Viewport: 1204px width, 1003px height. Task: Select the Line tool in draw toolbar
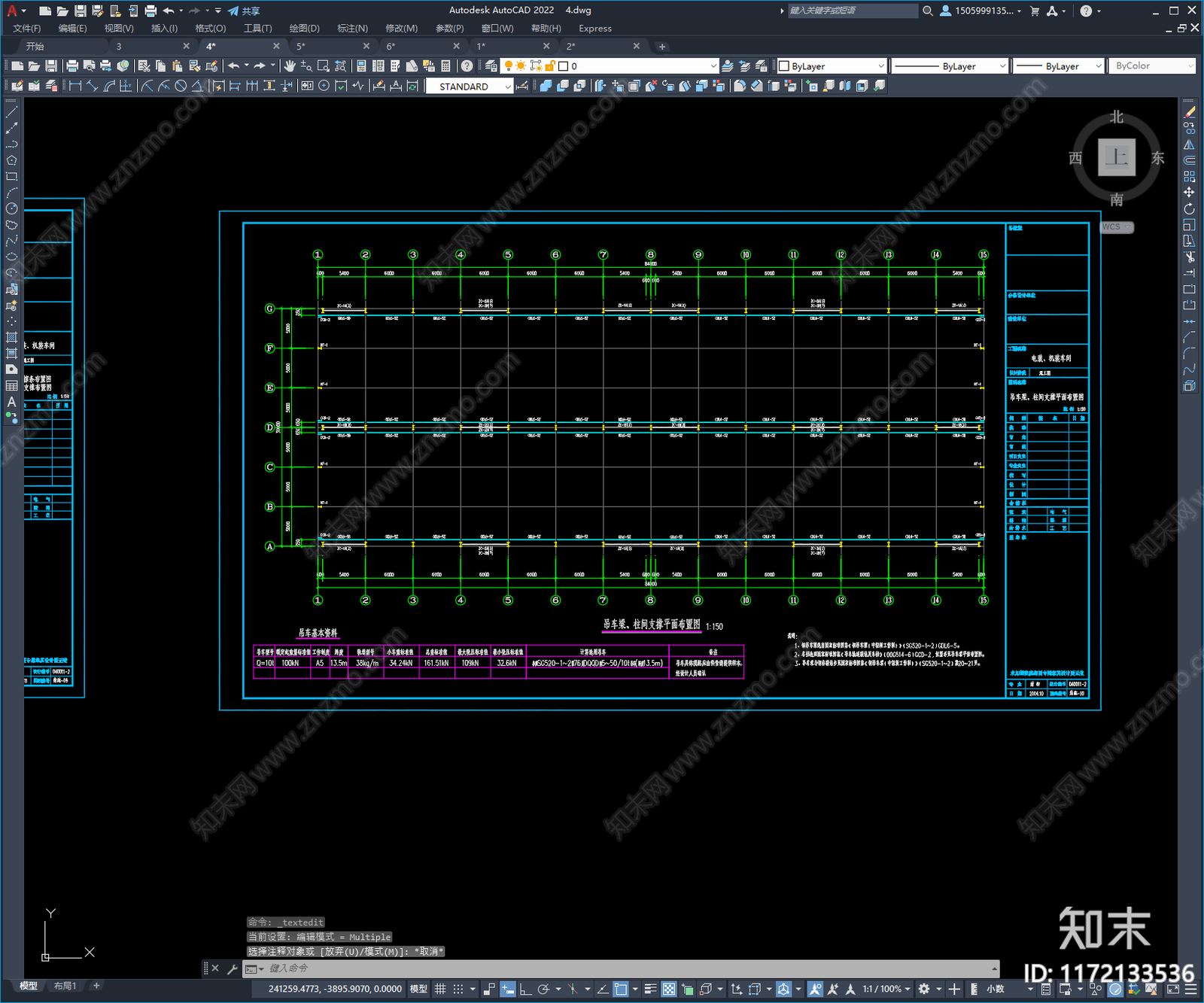pyautogui.click(x=11, y=111)
